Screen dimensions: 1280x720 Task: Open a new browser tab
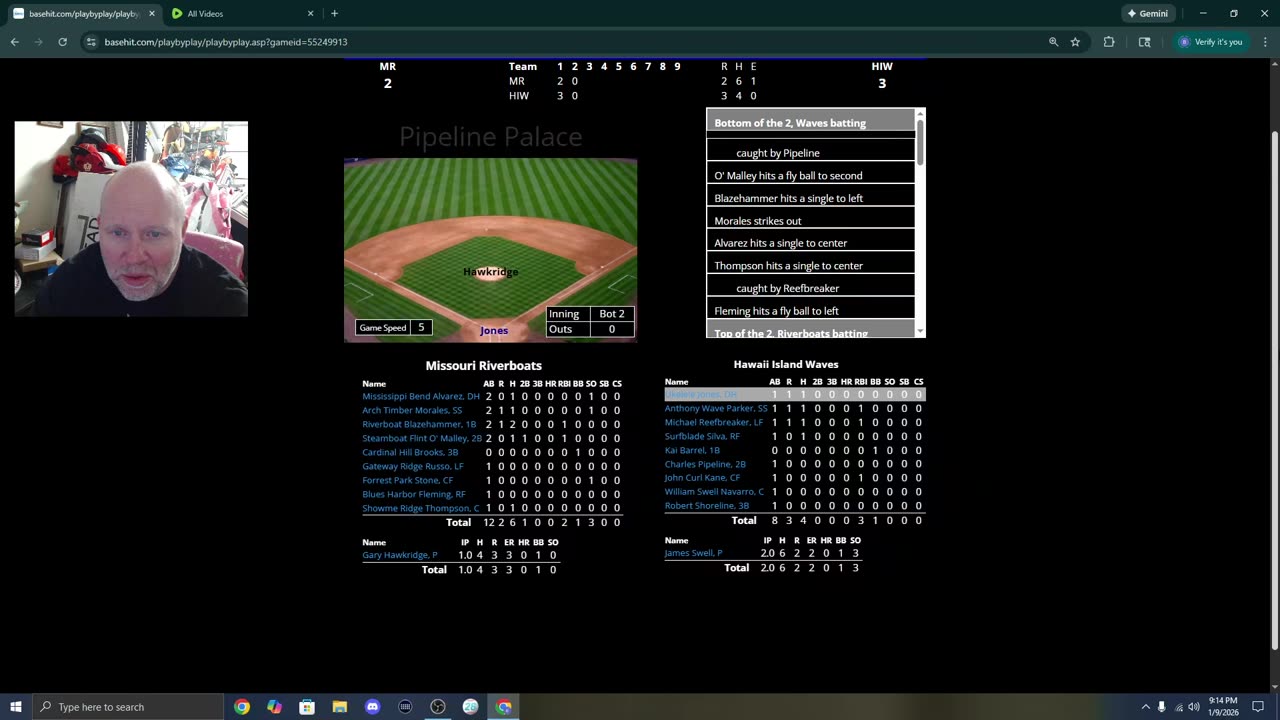pyautogui.click(x=334, y=13)
